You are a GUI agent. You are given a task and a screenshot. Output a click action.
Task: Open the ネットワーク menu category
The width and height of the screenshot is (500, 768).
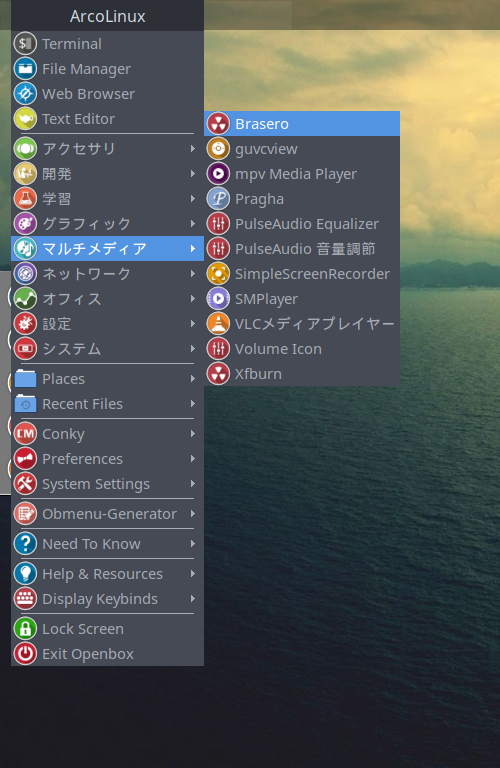tap(107, 274)
